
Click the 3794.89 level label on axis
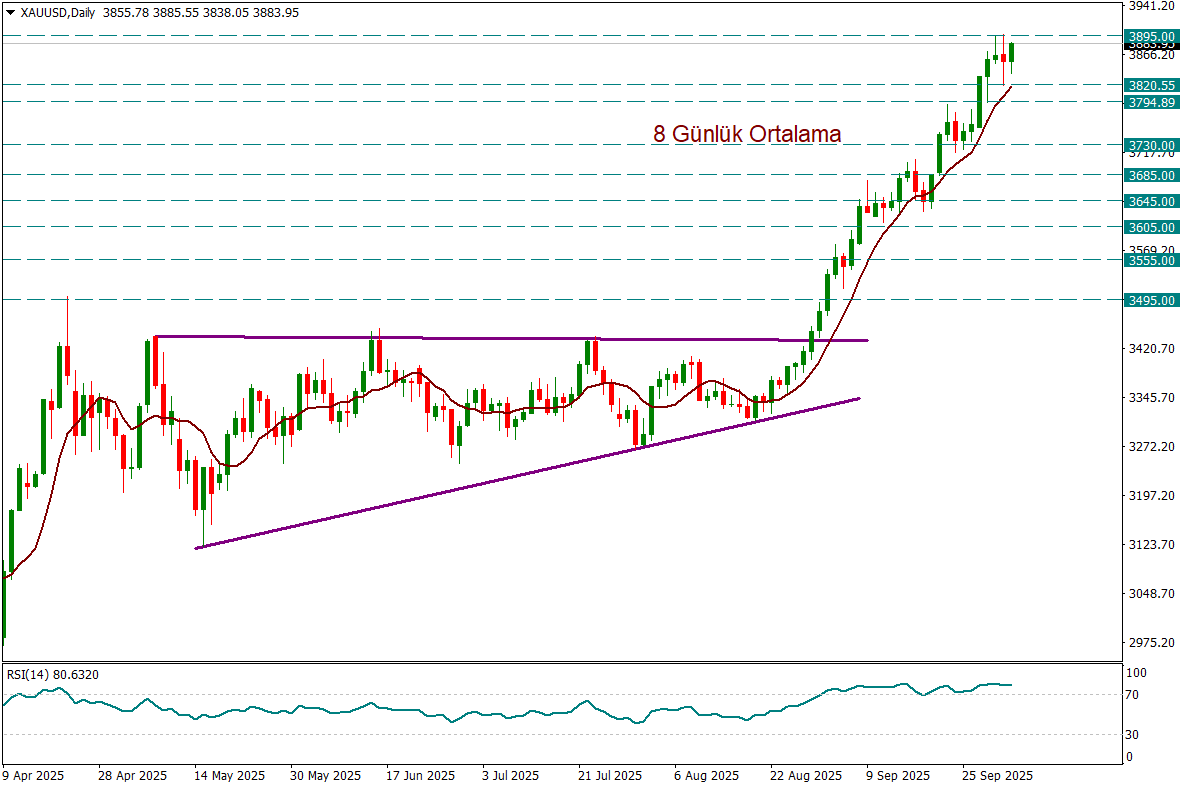[1149, 102]
